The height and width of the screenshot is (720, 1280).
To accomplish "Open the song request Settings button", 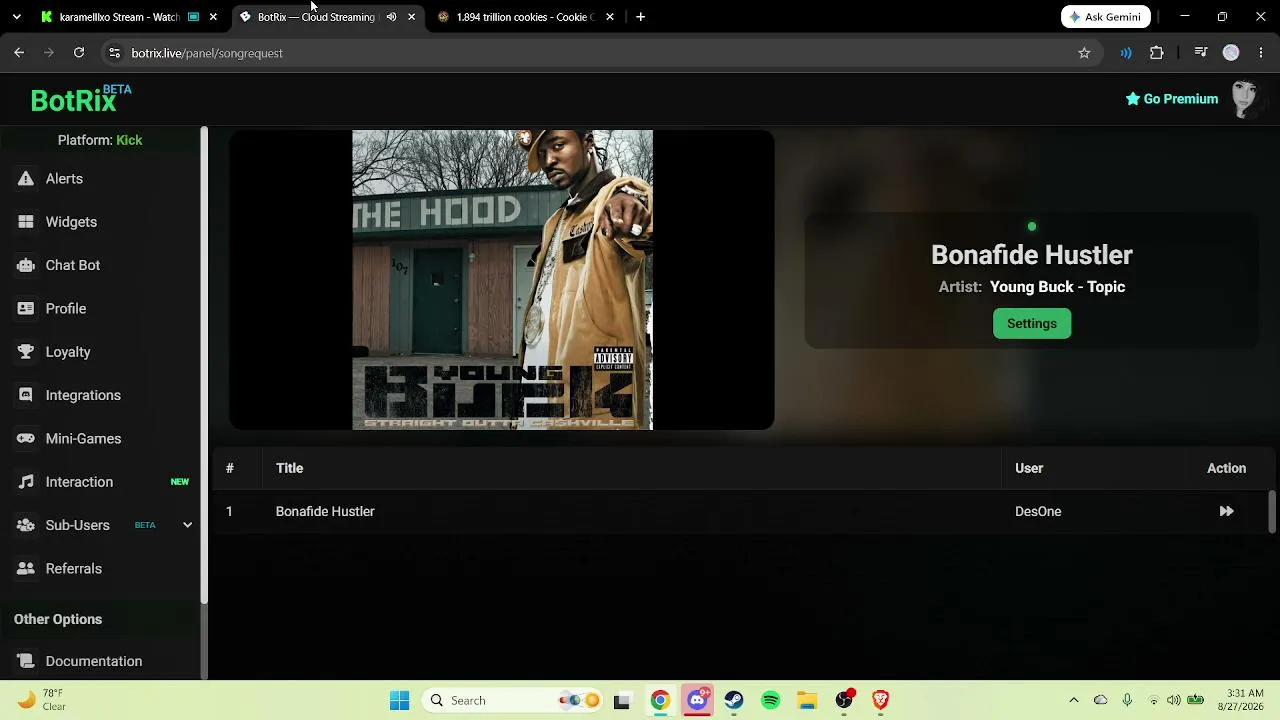I will click(1032, 323).
